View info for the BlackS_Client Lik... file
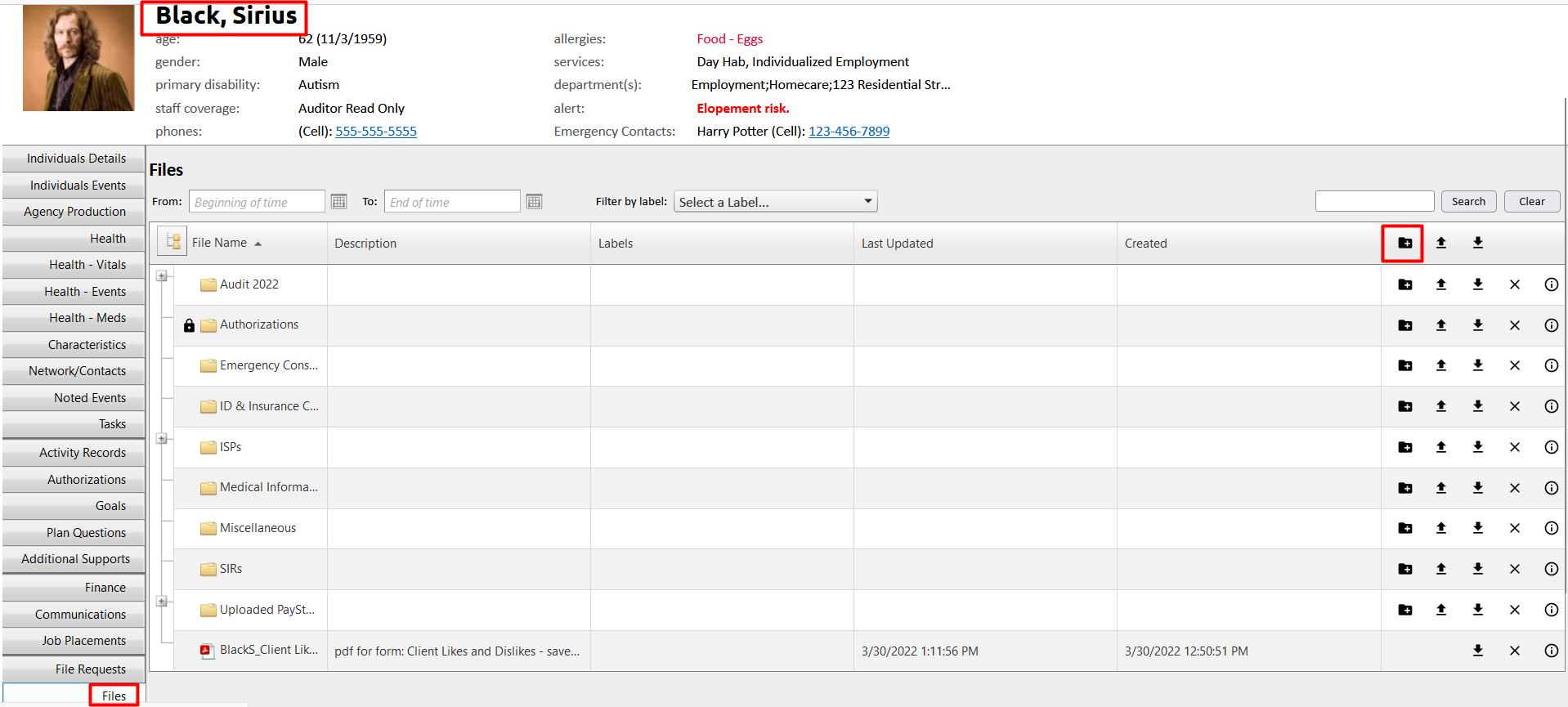1568x707 pixels. [x=1551, y=651]
